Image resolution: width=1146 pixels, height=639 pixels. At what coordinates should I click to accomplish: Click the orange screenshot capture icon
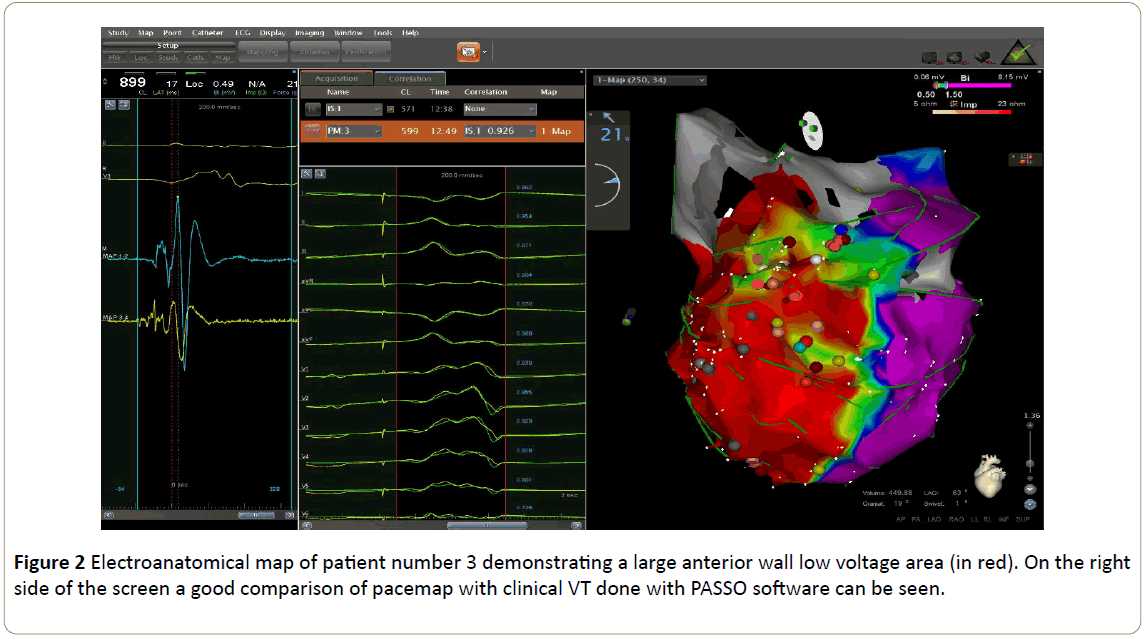coord(467,51)
